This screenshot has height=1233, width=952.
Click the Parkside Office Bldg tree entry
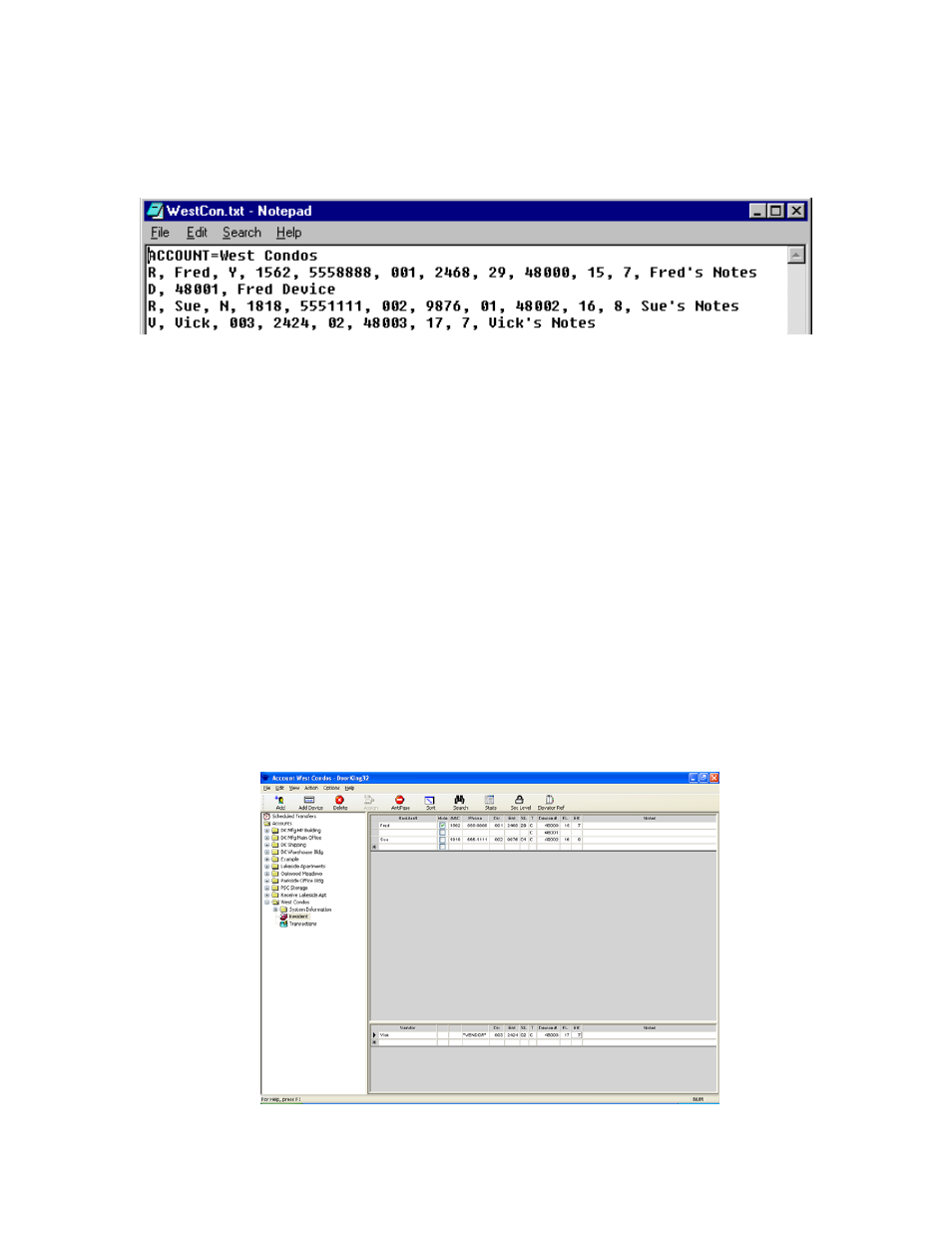point(301,881)
